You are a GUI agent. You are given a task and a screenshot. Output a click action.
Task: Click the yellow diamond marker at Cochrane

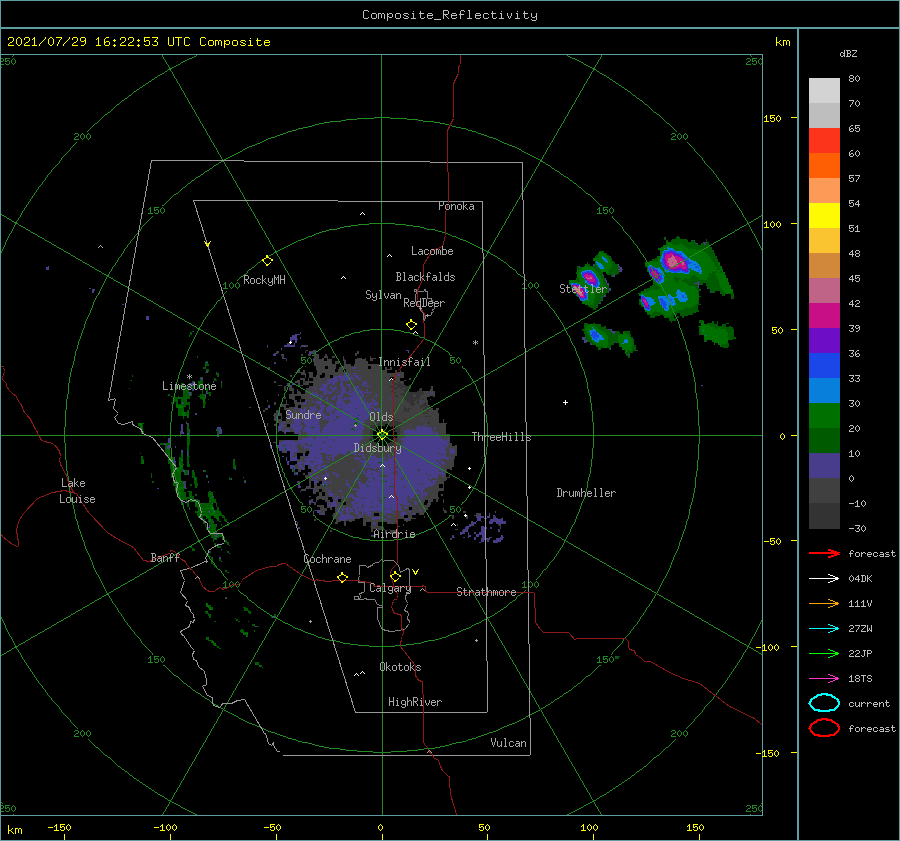click(343, 577)
